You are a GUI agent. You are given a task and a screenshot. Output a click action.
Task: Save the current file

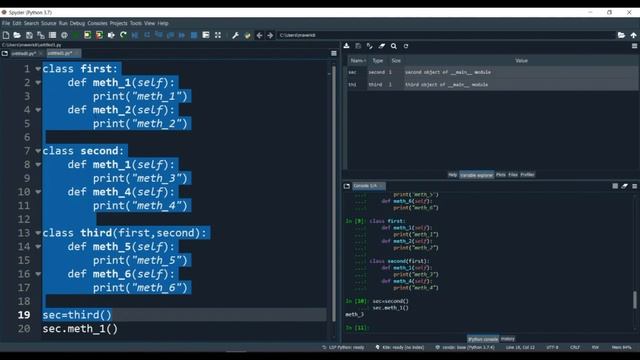29,36
